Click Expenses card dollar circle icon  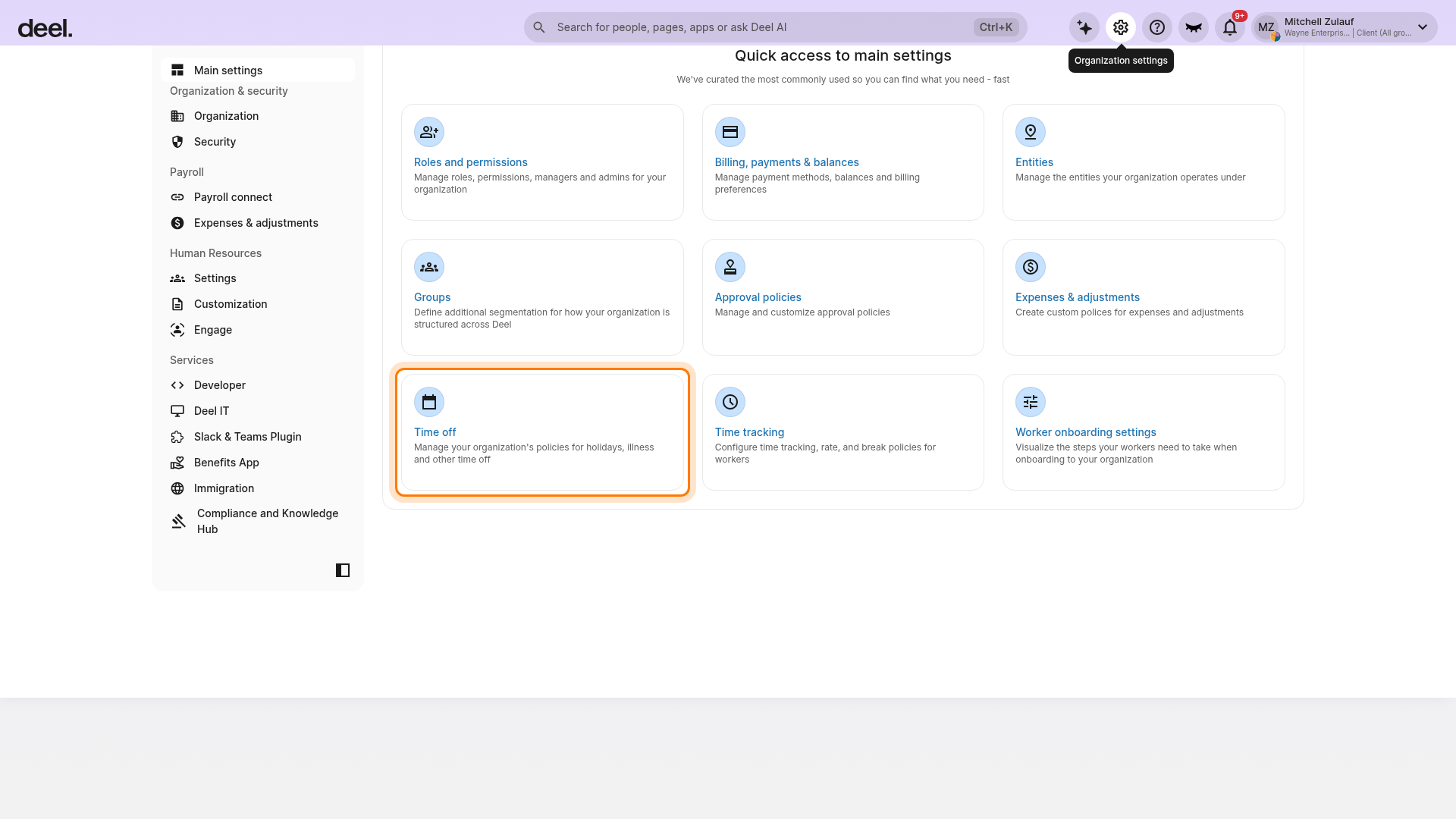(1031, 267)
